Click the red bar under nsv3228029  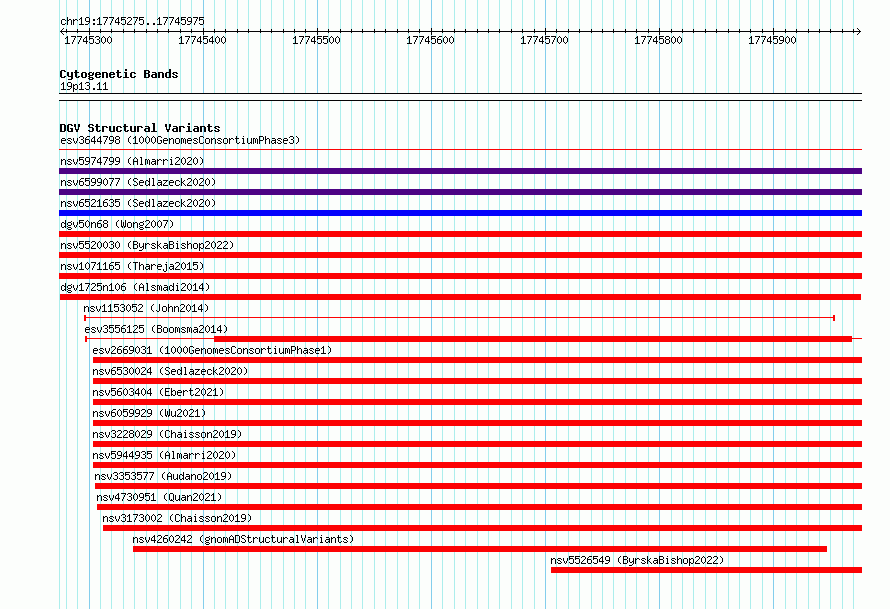[x=477, y=444]
